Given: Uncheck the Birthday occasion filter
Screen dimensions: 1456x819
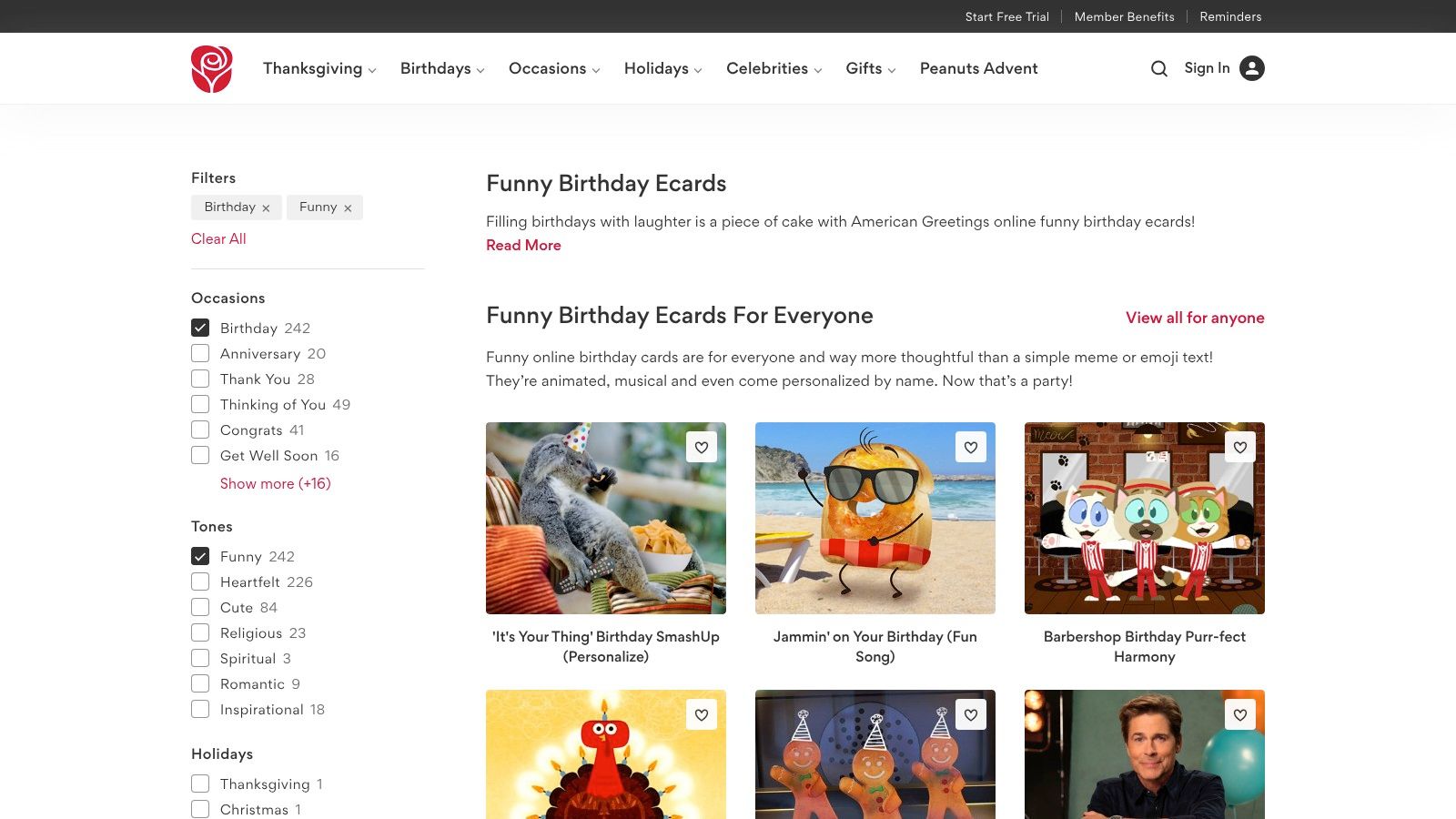Looking at the screenshot, I should [200, 328].
